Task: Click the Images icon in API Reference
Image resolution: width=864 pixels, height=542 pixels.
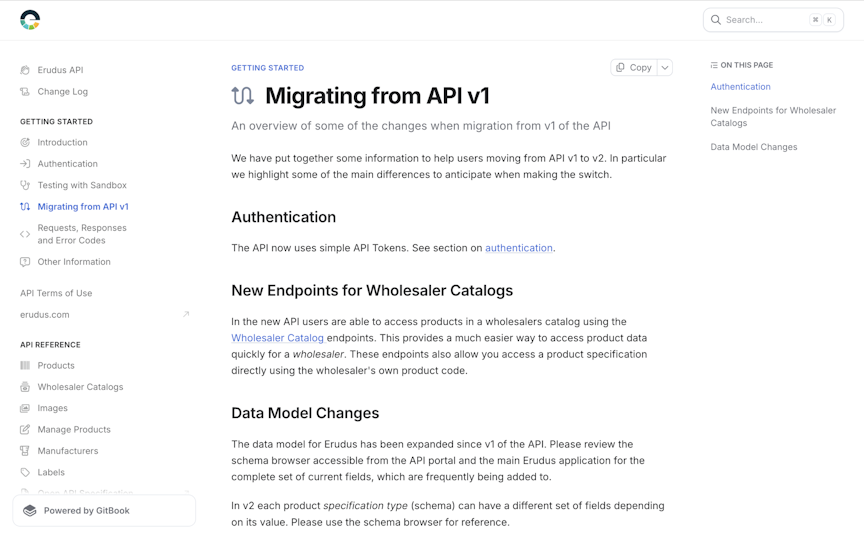Action: (25, 408)
